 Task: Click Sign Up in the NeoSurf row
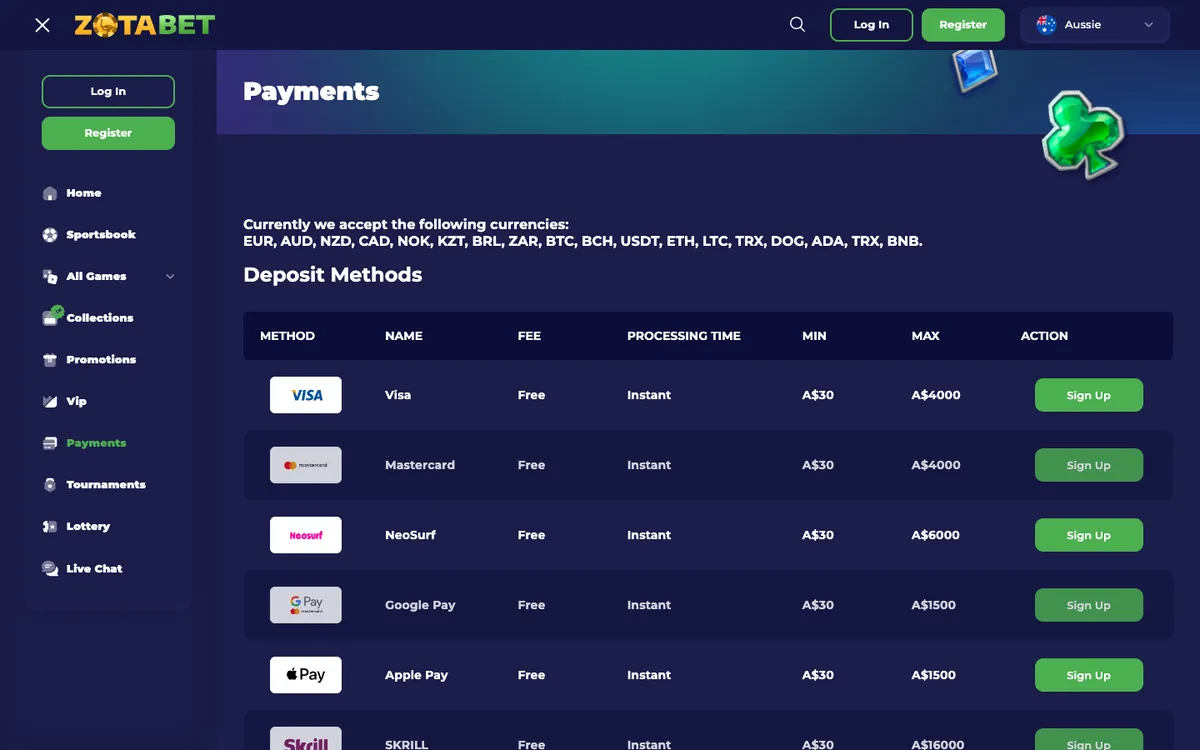click(x=1089, y=535)
